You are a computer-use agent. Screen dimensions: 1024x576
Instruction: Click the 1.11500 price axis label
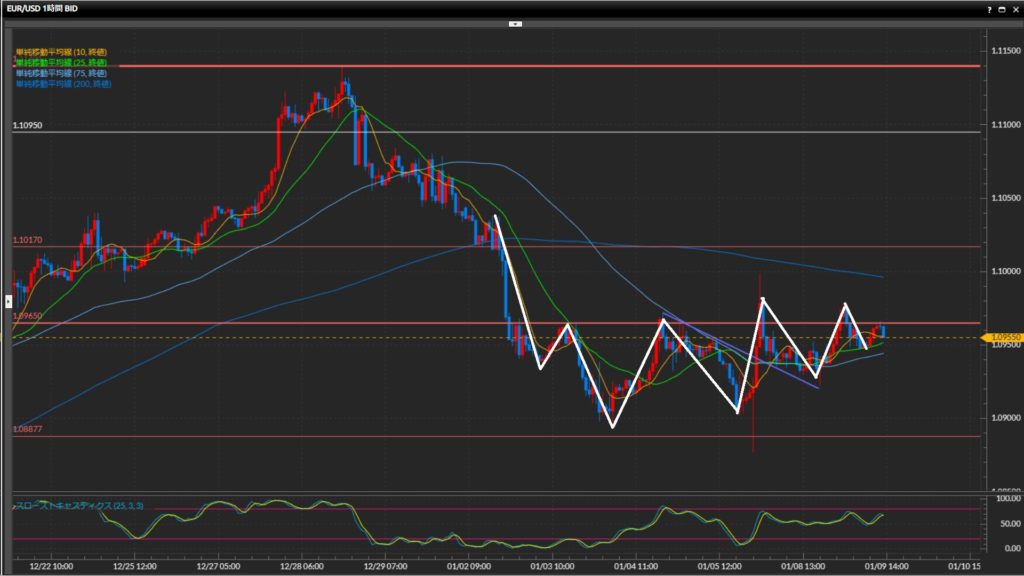pyautogui.click(x=1003, y=50)
